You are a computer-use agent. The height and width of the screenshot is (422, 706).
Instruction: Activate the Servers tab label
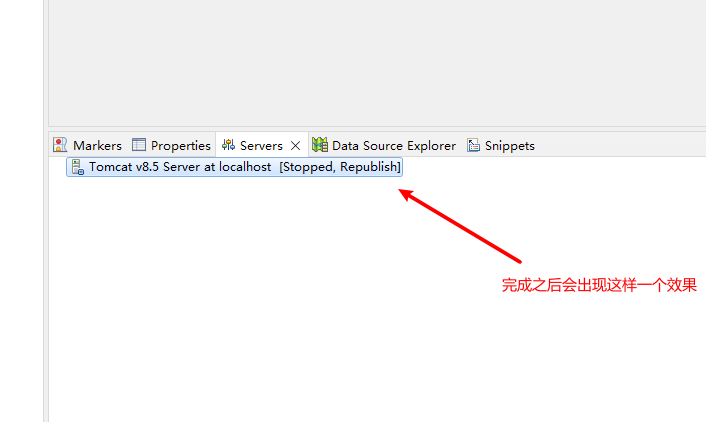click(x=261, y=145)
